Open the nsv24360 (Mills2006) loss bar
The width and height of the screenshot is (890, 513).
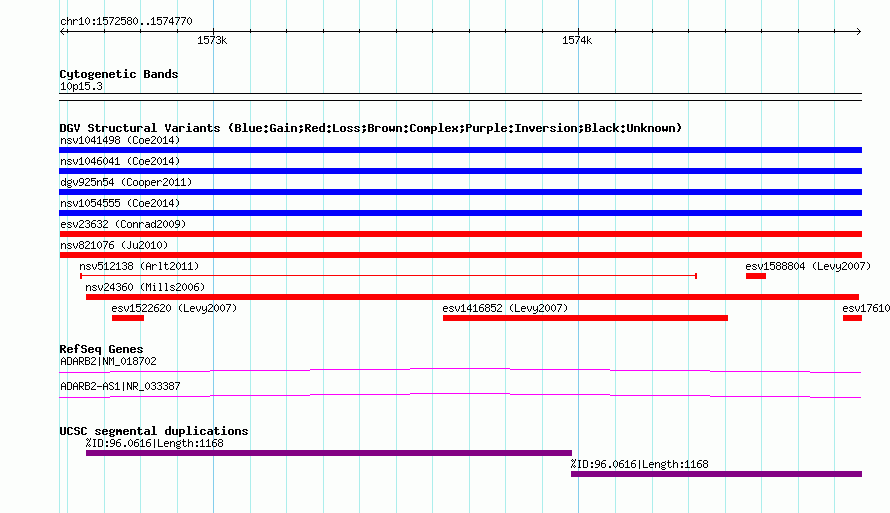(x=472, y=297)
